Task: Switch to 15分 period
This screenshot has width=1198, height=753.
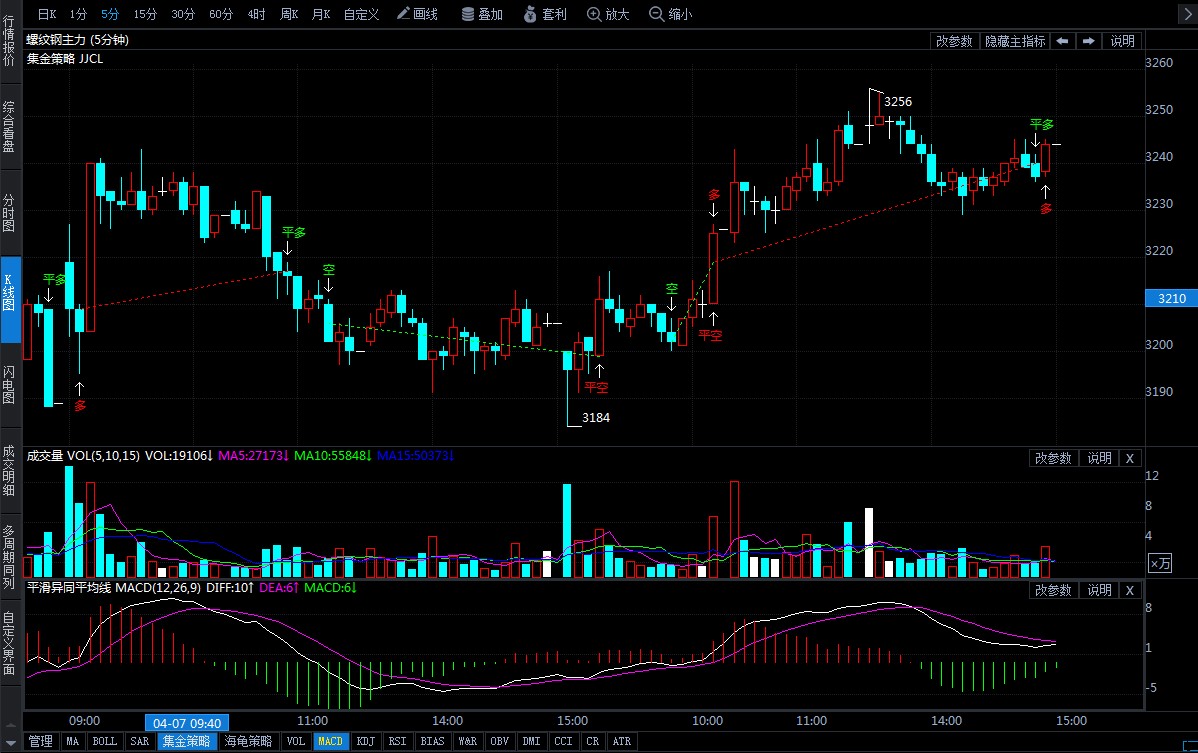Action: (x=145, y=14)
